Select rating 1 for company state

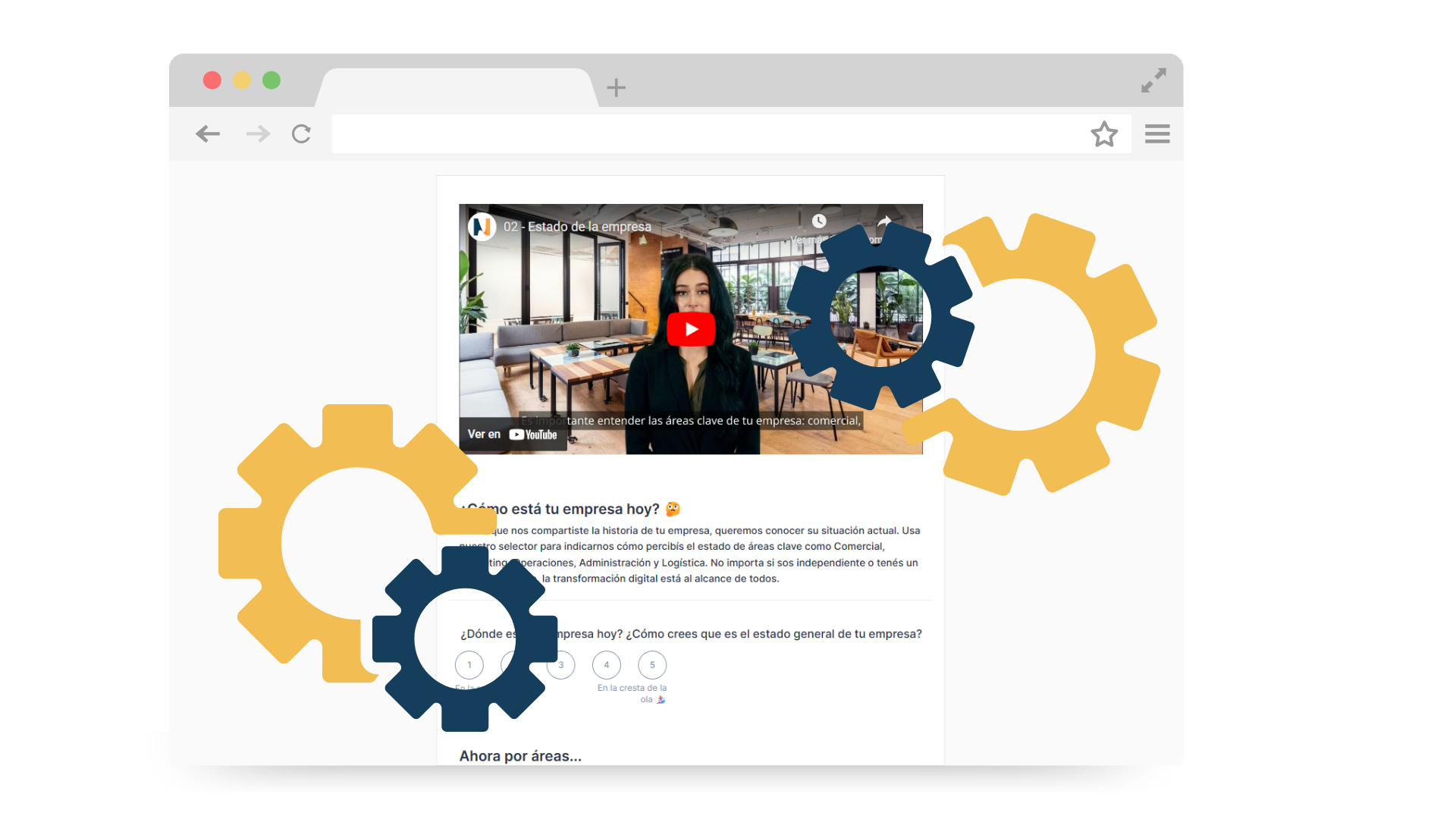(x=469, y=665)
